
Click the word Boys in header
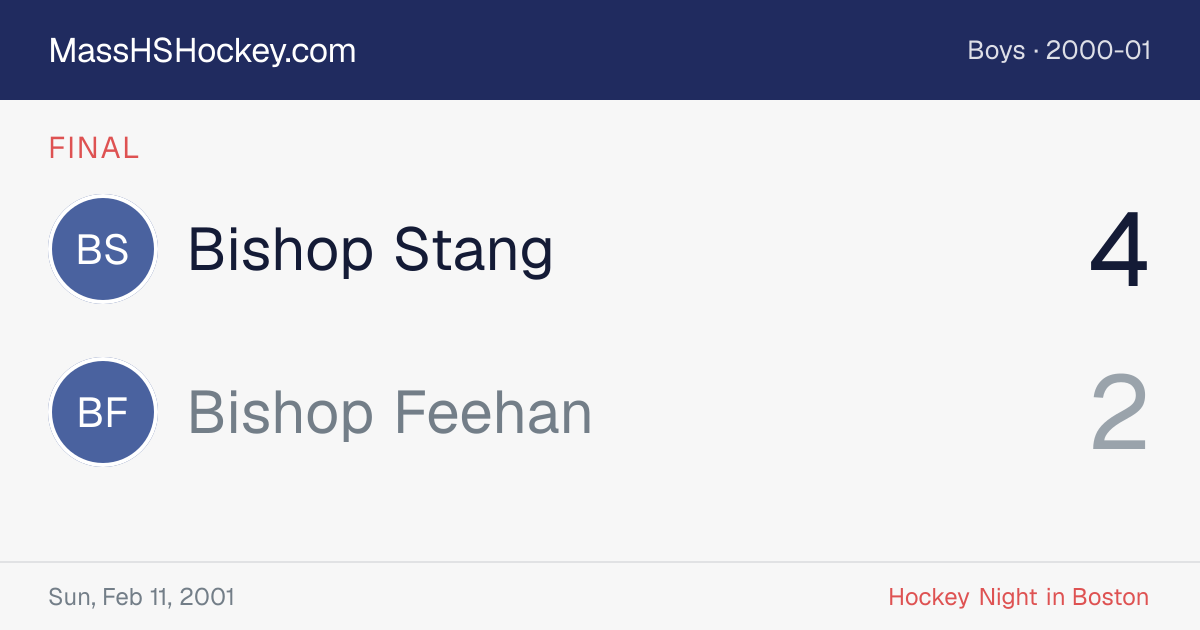click(x=996, y=50)
